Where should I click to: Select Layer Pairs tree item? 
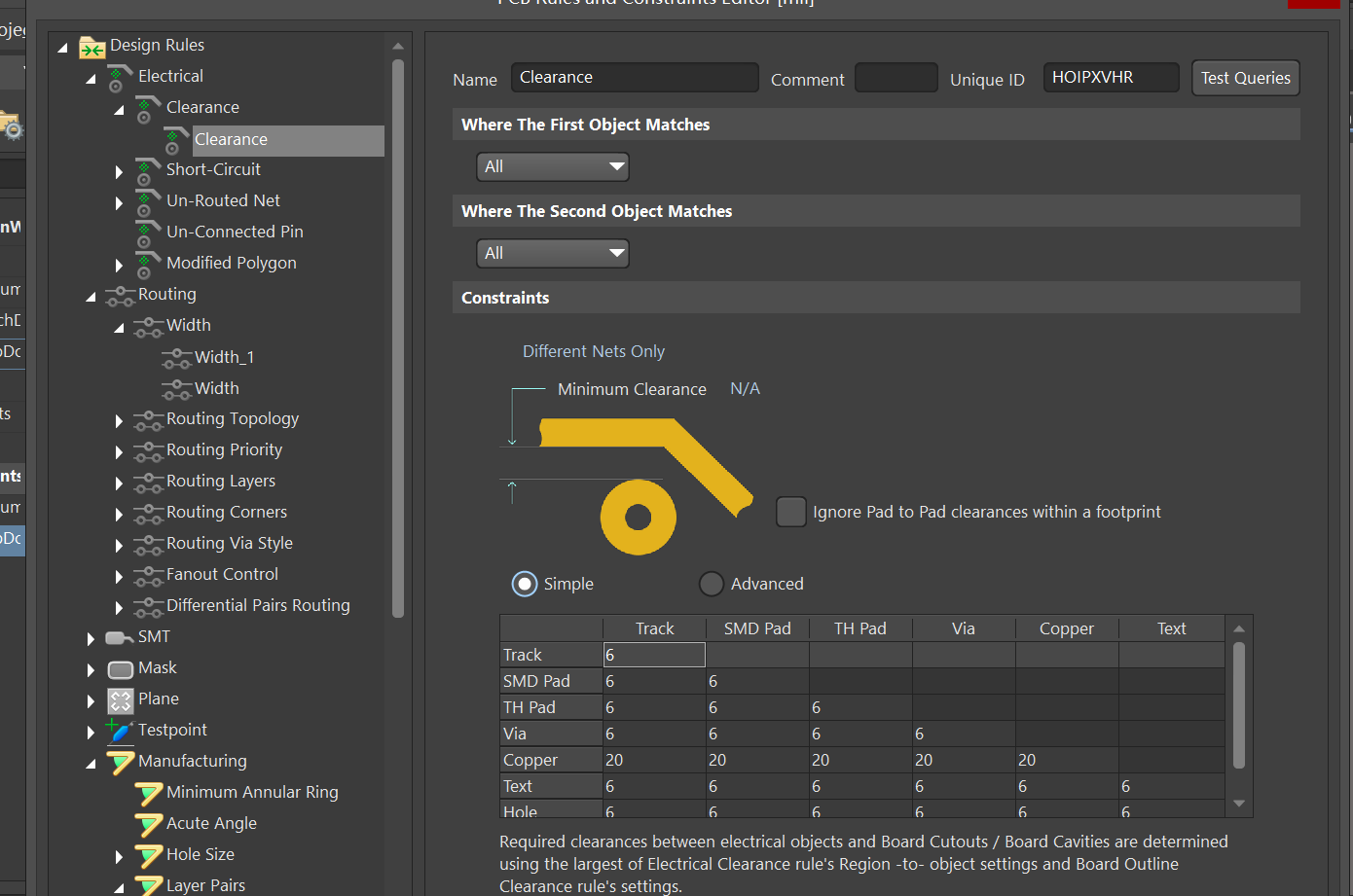coord(205,884)
